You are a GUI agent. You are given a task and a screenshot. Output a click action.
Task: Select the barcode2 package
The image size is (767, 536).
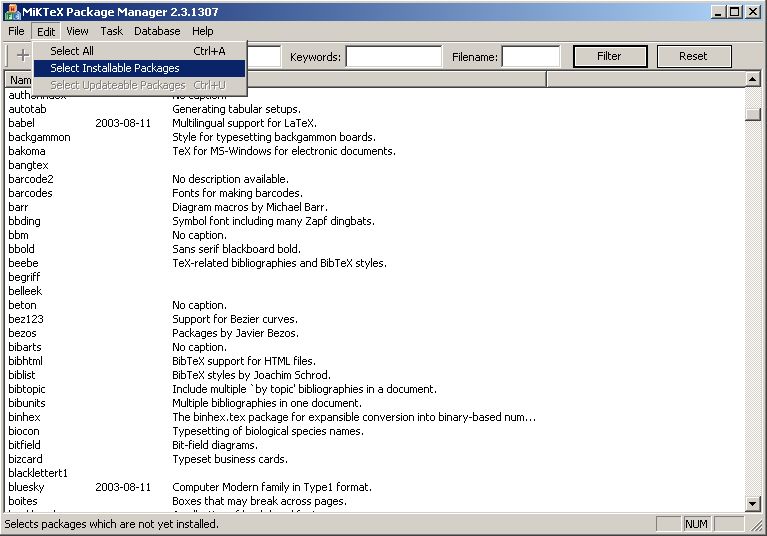pyautogui.click(x=31, y=179)
